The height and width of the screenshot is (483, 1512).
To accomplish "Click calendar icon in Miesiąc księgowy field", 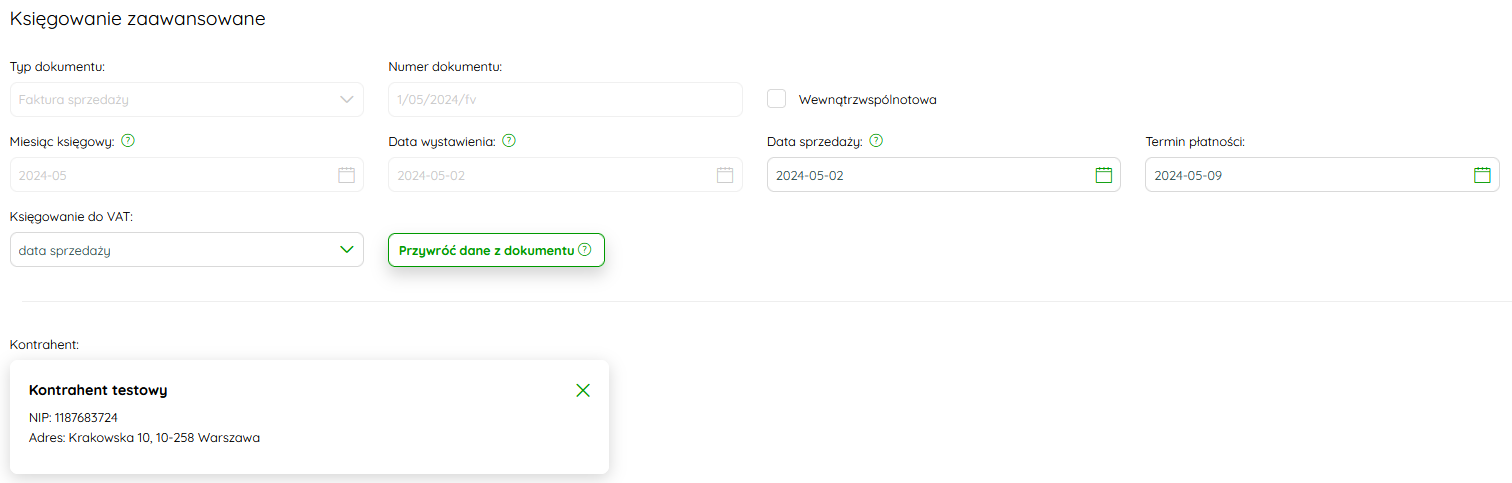I will tap(347, 175).
